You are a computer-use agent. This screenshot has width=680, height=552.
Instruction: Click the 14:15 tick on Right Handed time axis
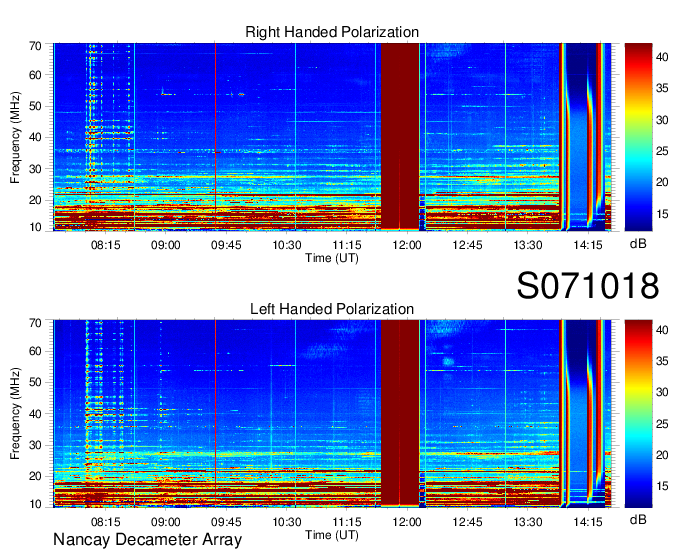(588, 245)
